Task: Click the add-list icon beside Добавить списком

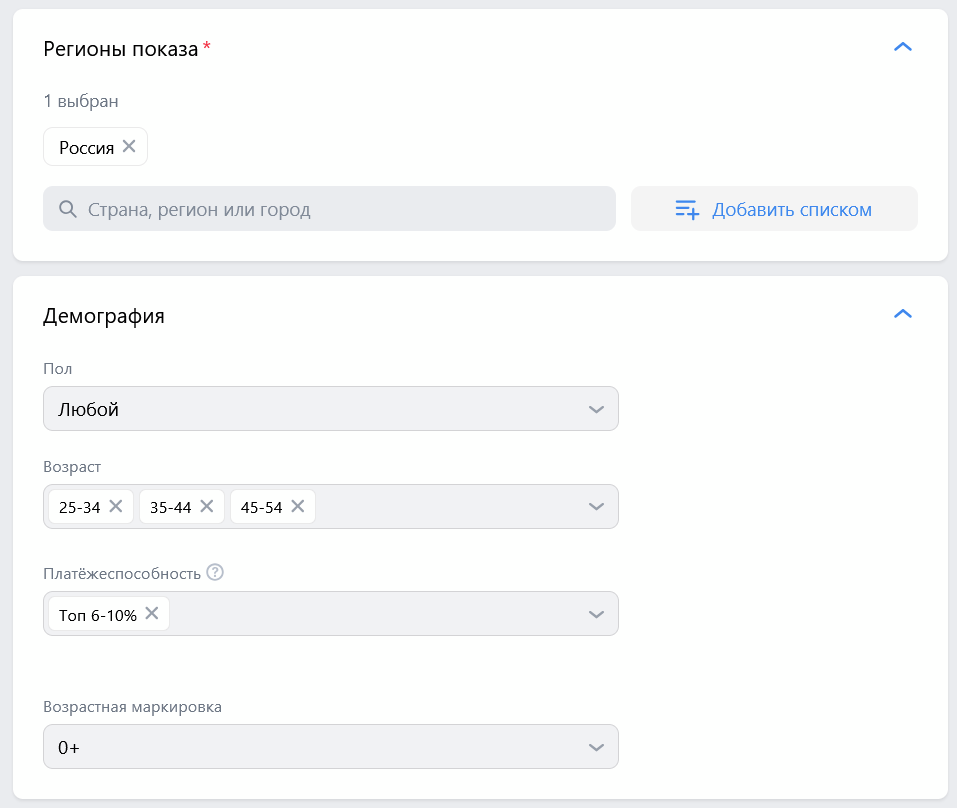Action: 687,209
